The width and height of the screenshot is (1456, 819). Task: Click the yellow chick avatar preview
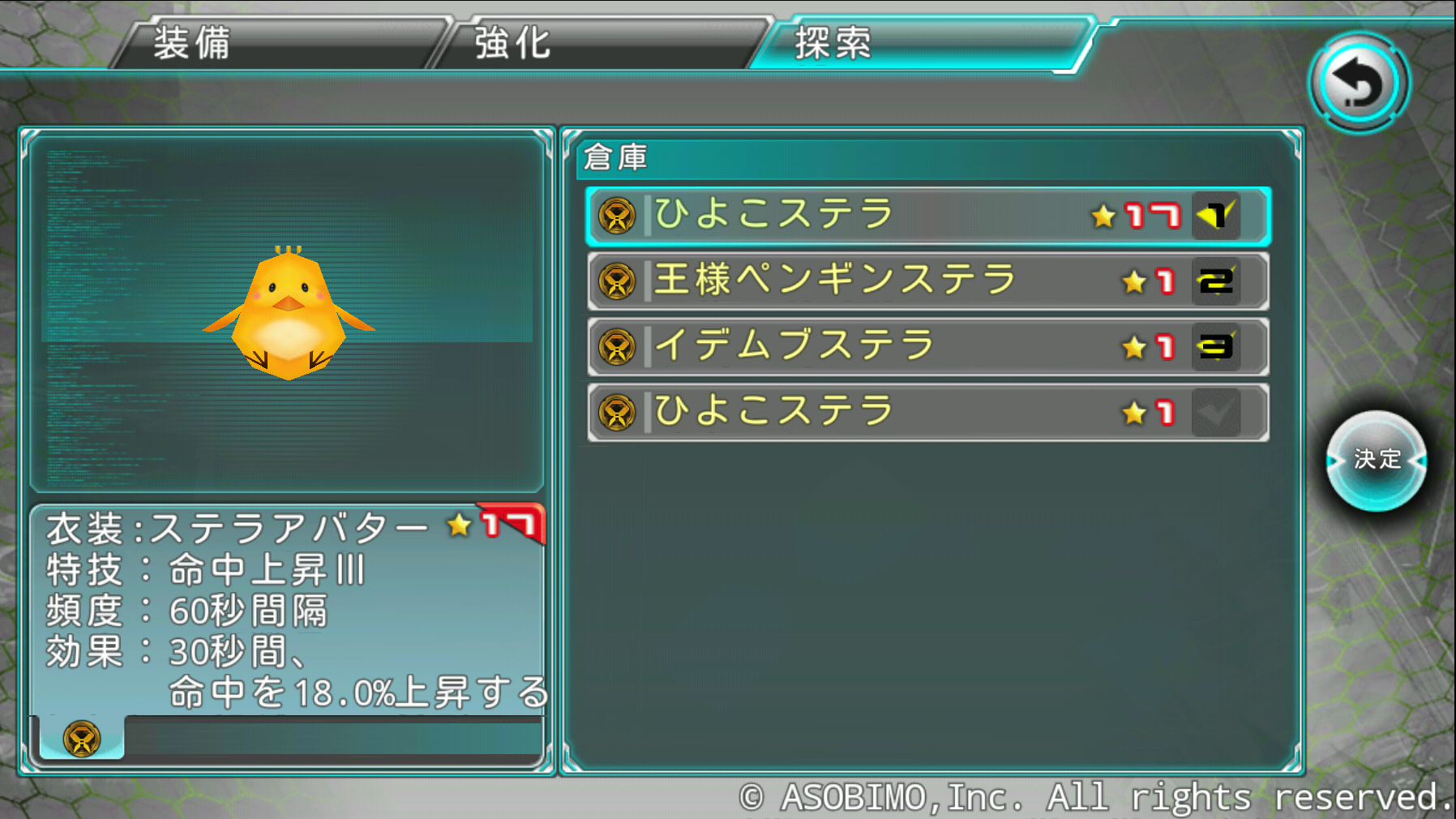tap(289, 313)
